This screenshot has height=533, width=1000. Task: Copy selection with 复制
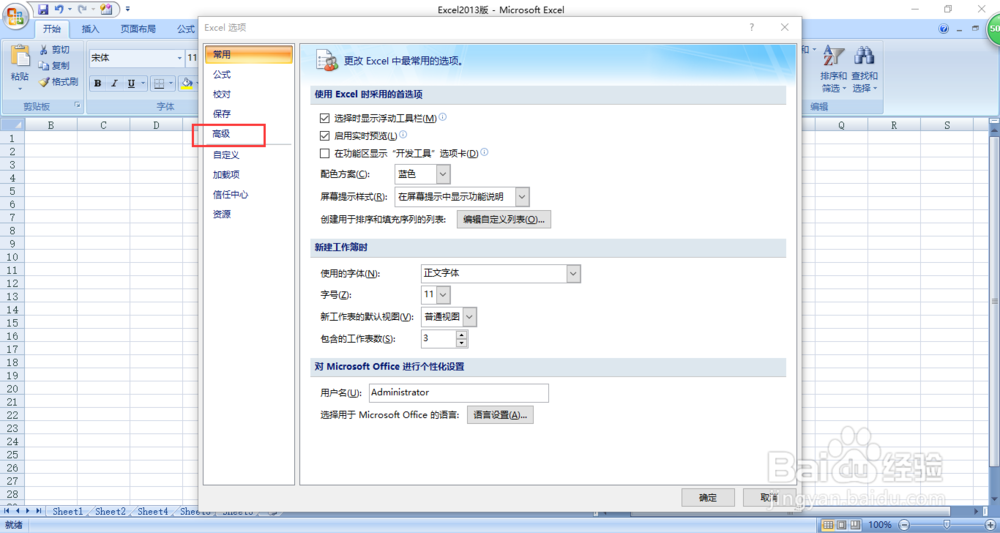(x=54, y=66)
